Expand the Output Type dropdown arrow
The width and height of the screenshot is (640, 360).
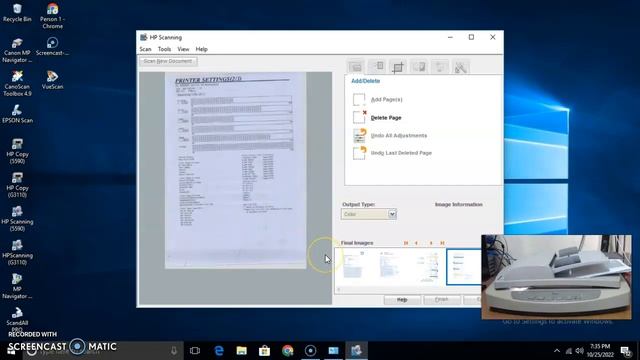pos(392,214)
